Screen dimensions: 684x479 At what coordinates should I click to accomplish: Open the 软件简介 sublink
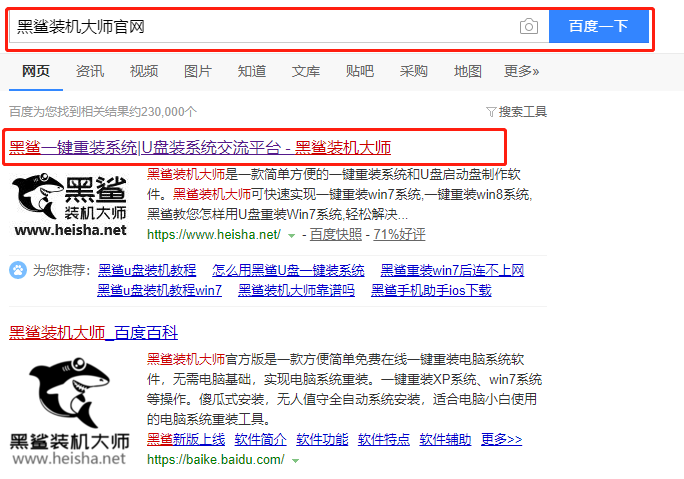(x=260, y=439)
